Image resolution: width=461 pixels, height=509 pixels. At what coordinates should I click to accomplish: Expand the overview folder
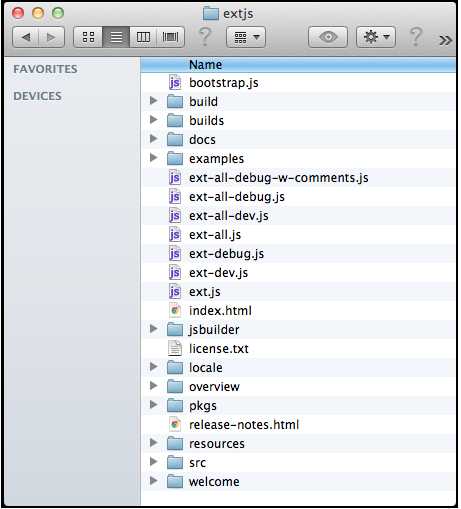click(x=153, y=386)
